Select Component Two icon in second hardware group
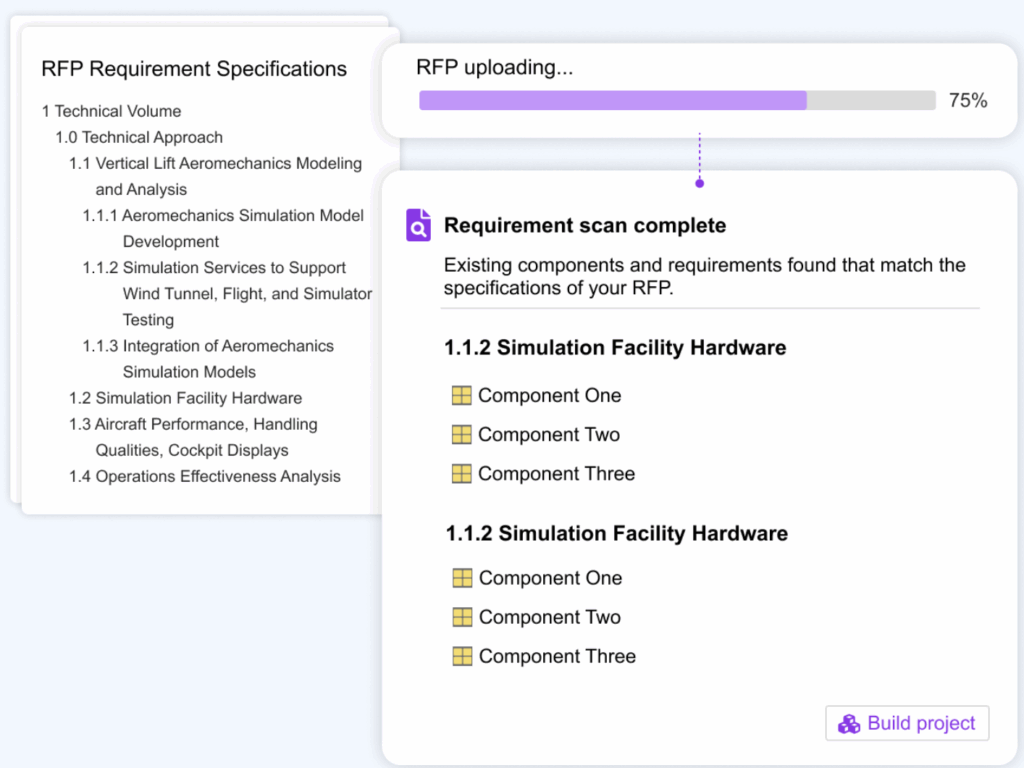1024x768 pixels. (x=462, y=617)
